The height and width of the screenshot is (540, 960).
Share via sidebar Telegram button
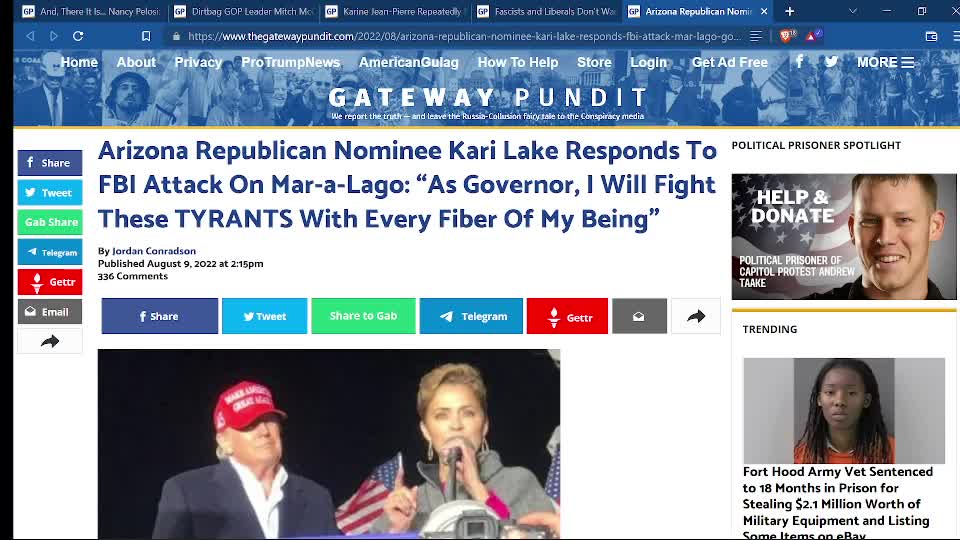[50, 252]
